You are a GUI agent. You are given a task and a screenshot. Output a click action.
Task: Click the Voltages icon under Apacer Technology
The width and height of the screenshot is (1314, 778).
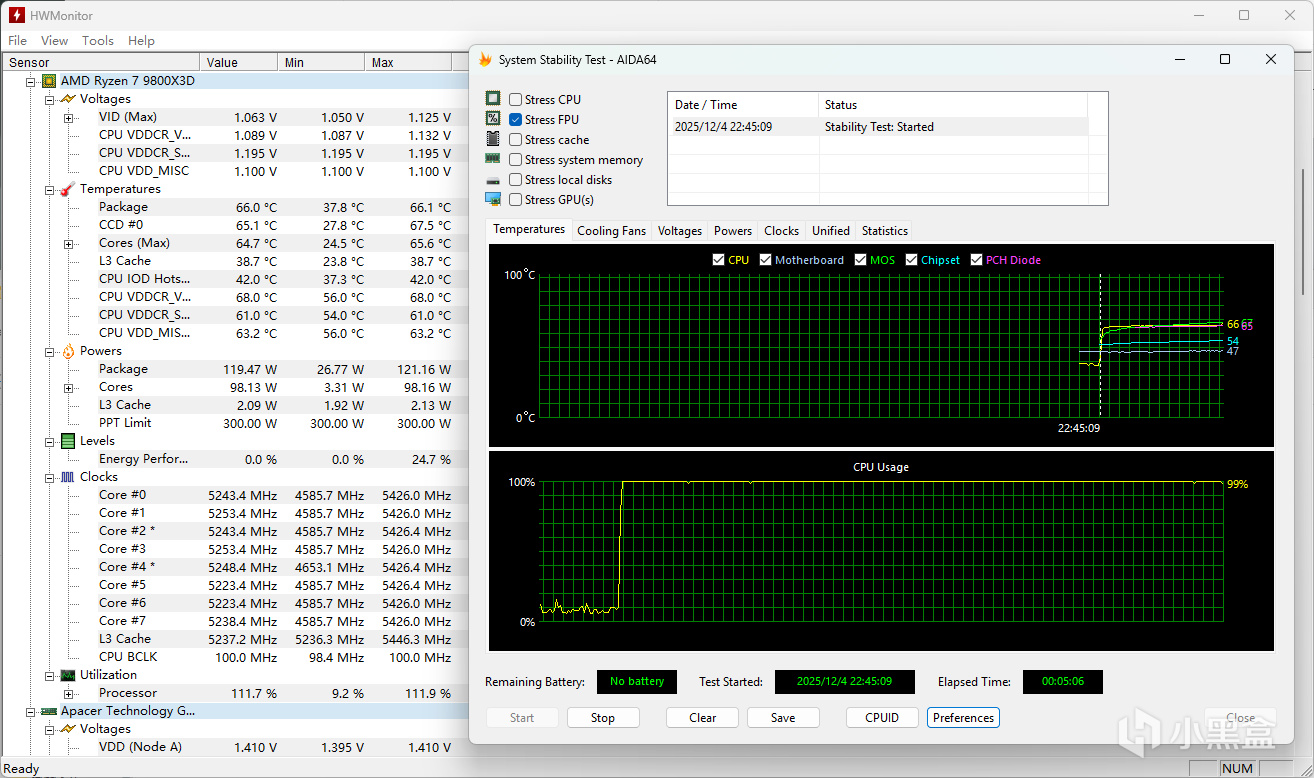[x=67, y=729]
